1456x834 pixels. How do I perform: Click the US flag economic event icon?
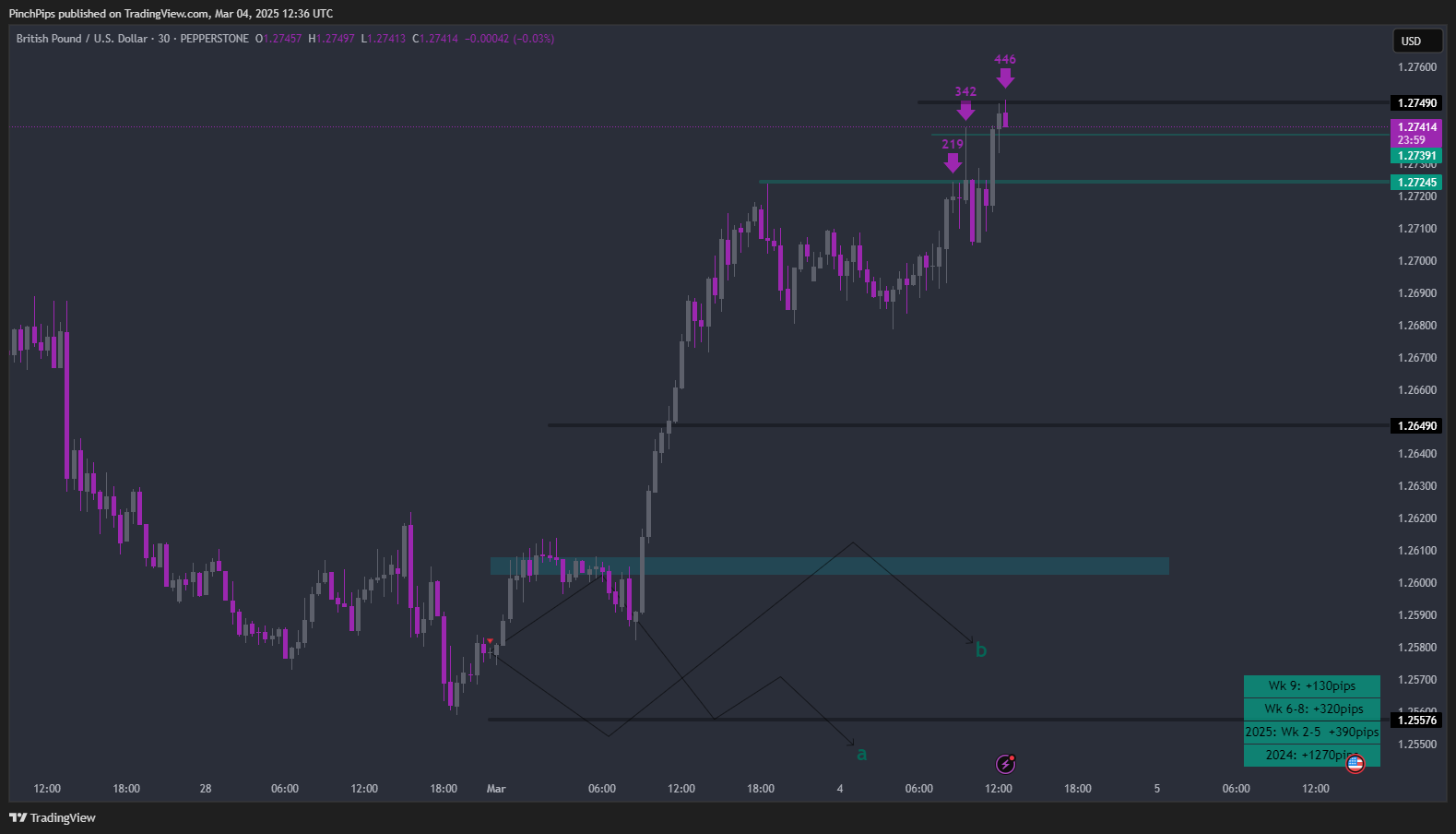point(1355,763)
